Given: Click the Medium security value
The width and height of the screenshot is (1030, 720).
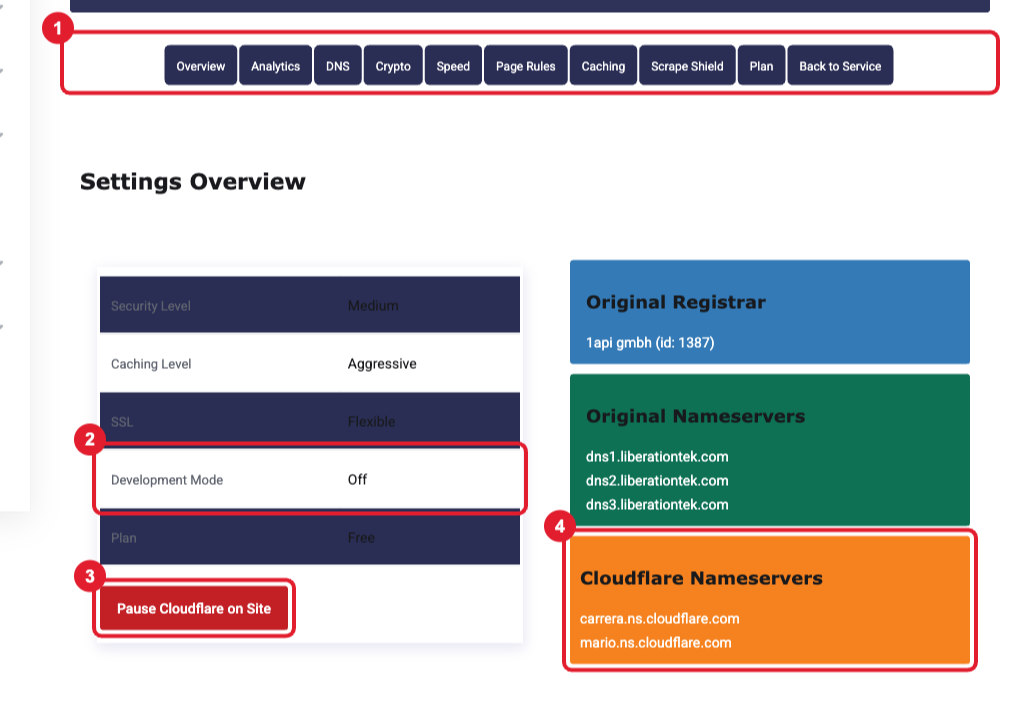Looking at the screenshot, I should click(x=372, y=306).
